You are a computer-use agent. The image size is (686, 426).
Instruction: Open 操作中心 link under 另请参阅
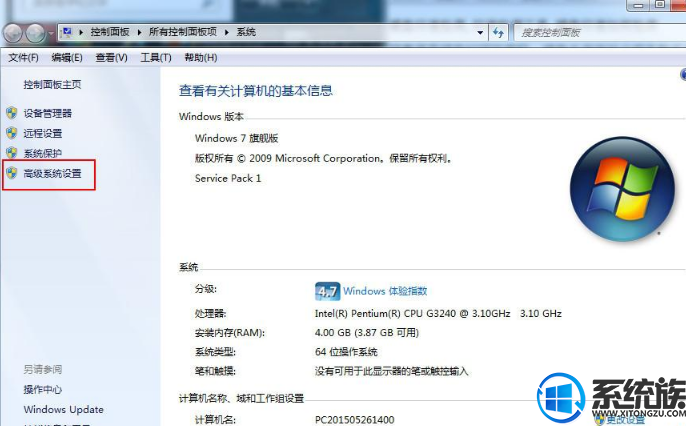42,389
